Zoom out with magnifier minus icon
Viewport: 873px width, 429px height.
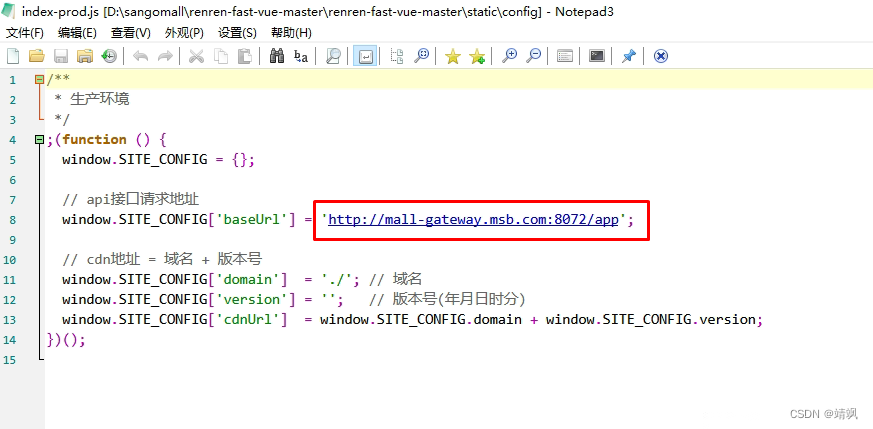click(533, 56)
